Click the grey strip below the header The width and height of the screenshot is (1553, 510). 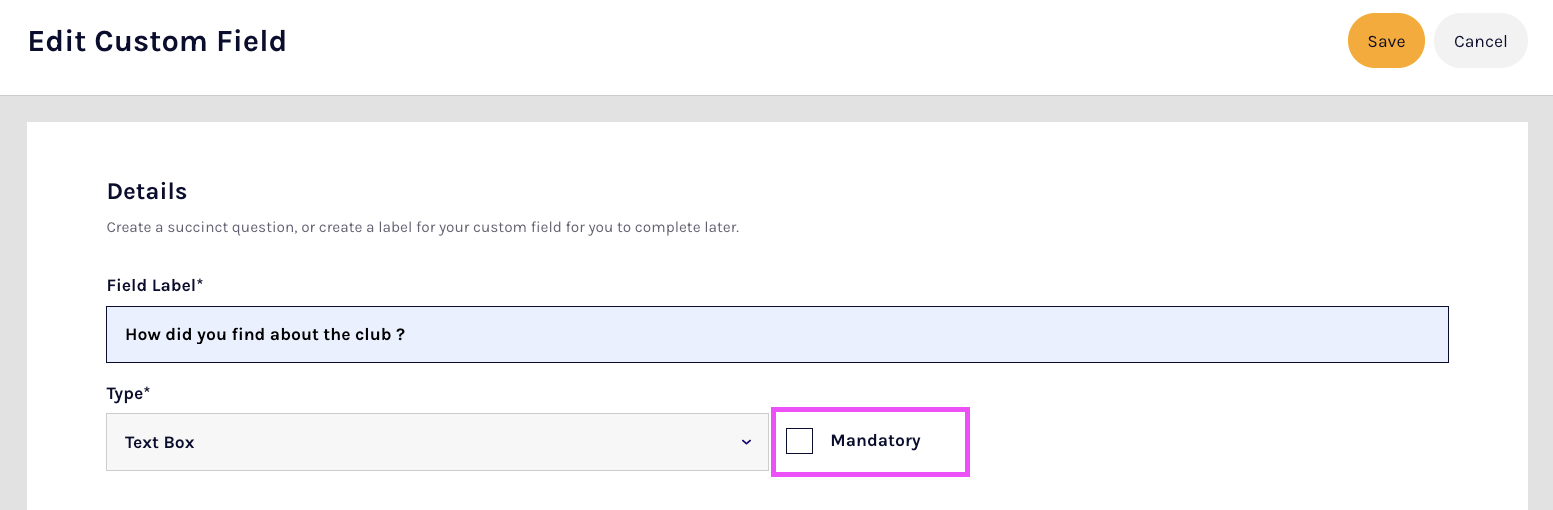pyautogui.click(x=776, y=109)
